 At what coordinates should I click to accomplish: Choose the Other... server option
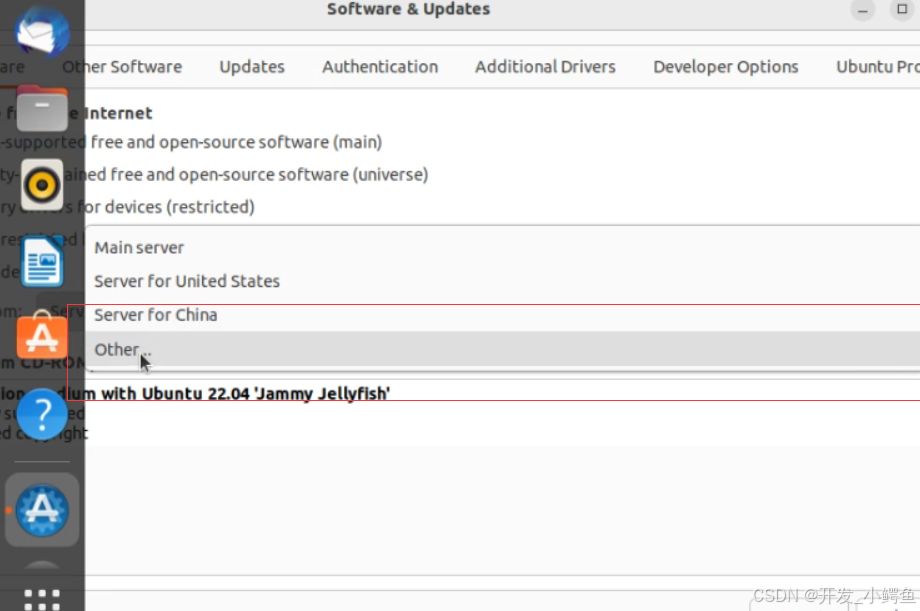(503, 349)
